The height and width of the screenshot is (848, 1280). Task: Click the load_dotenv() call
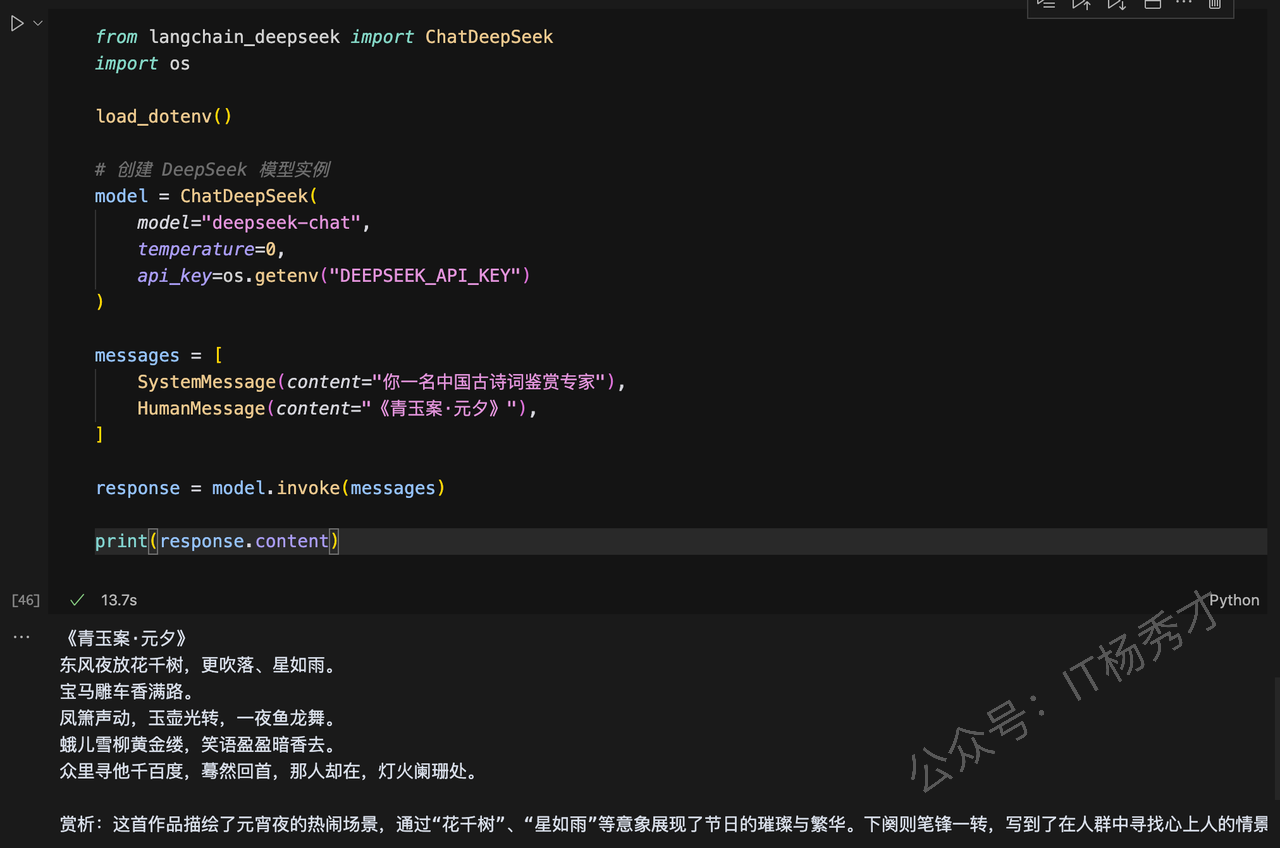coord(164,117)
